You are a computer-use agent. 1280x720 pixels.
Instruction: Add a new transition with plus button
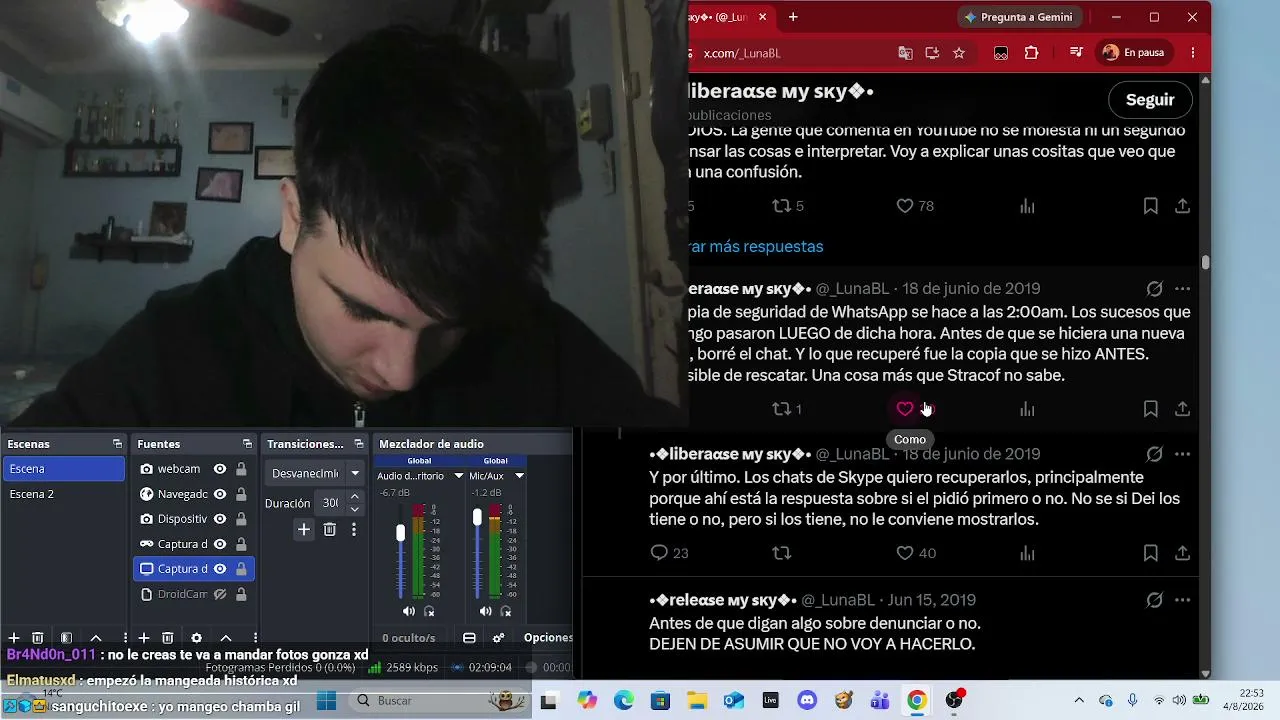304,530
